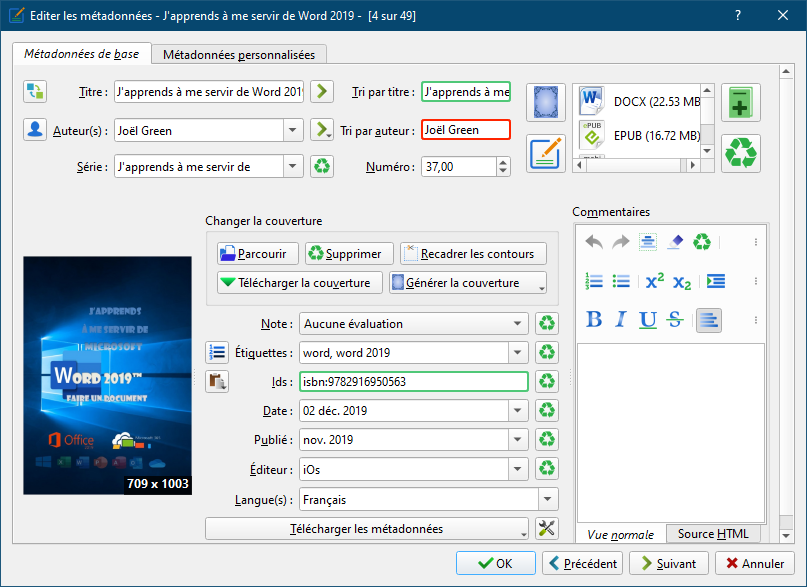Click the Numéro series index spinner
Viewport: 807px width, 587px height.
click(x=466, y=167)
